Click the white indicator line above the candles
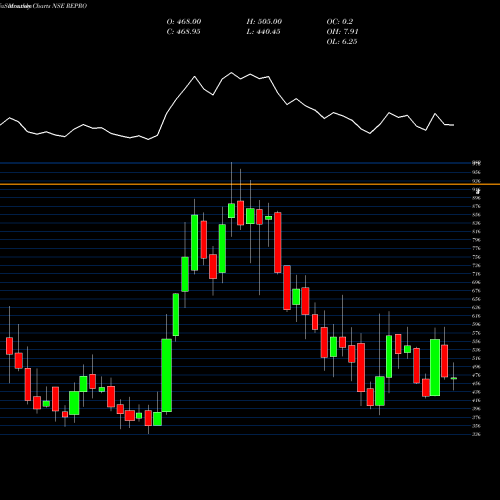Image resolution: width=500 pixels, height=500 pixels. coord(227,107)
